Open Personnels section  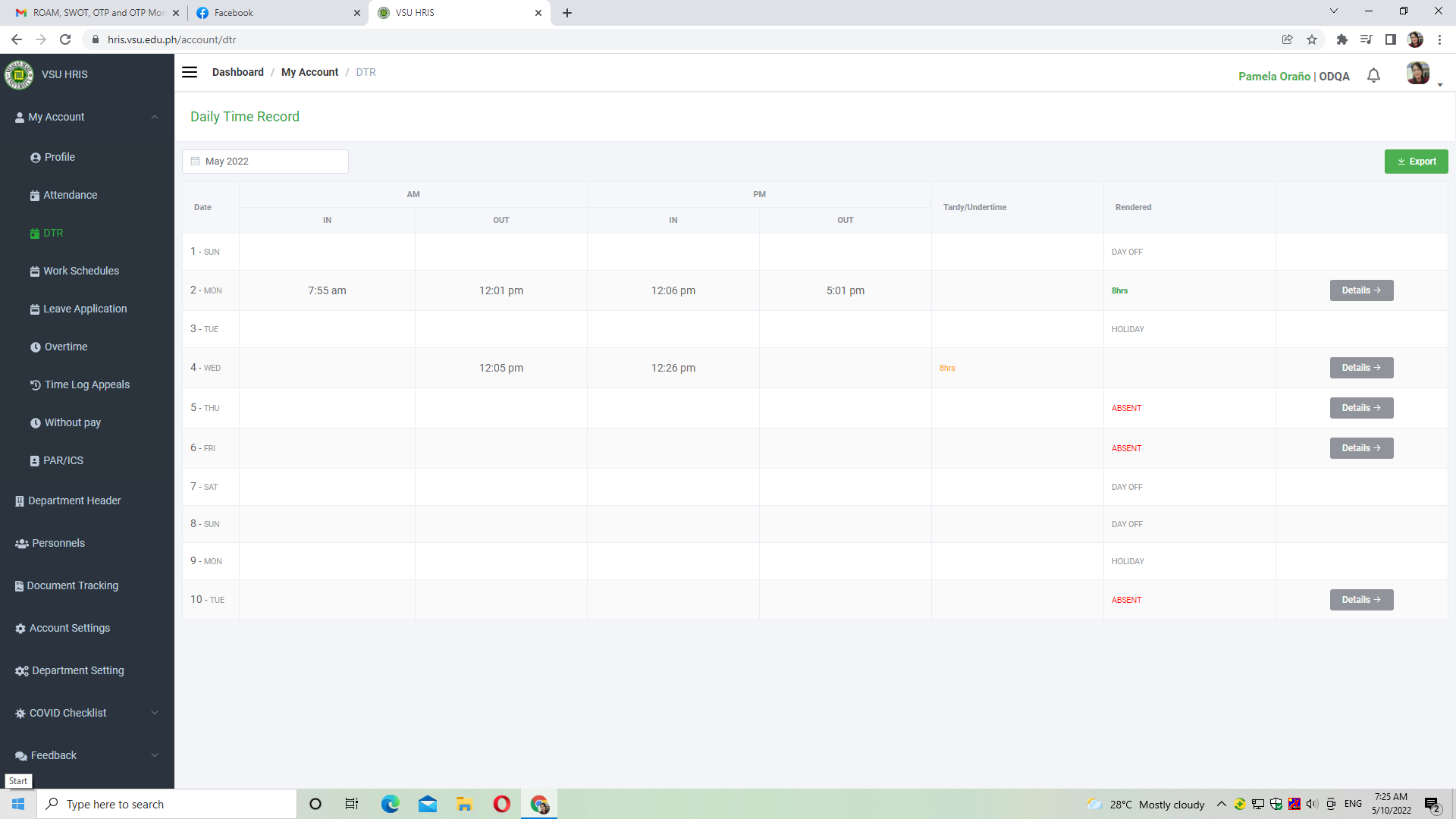(x=58, y=543)
